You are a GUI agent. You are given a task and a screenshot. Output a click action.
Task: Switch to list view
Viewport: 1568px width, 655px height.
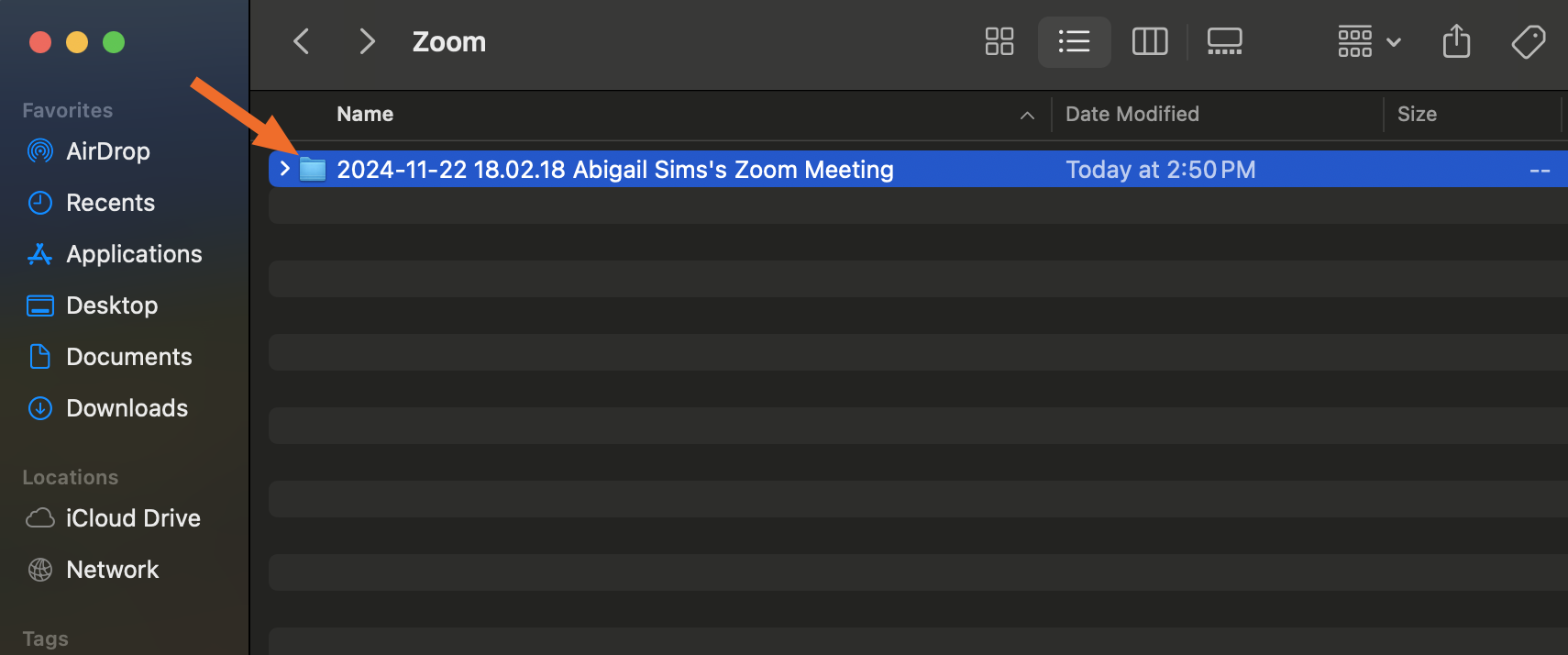pos(1074,41)
